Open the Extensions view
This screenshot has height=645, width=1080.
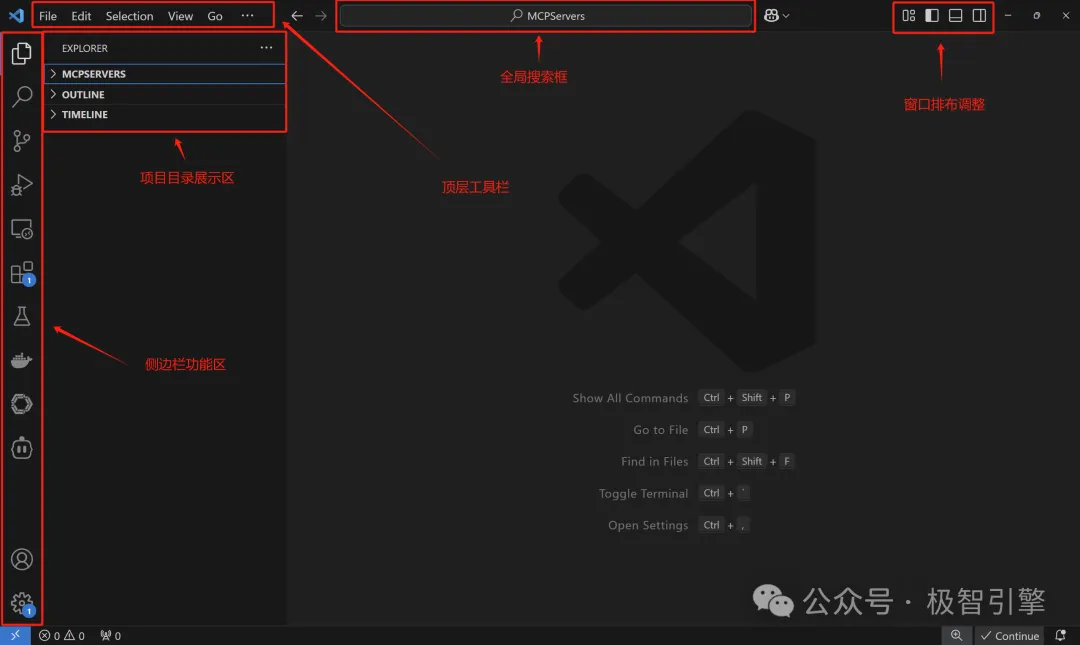tap(21, 272)
